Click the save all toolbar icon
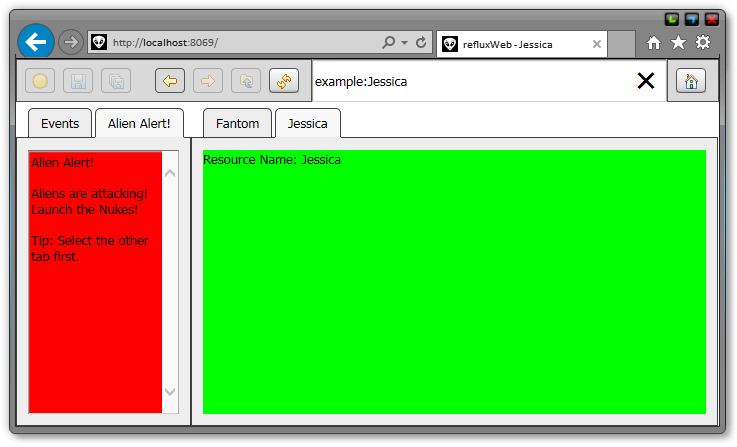Viewport: 737px width, 447px height. [116, 81]
